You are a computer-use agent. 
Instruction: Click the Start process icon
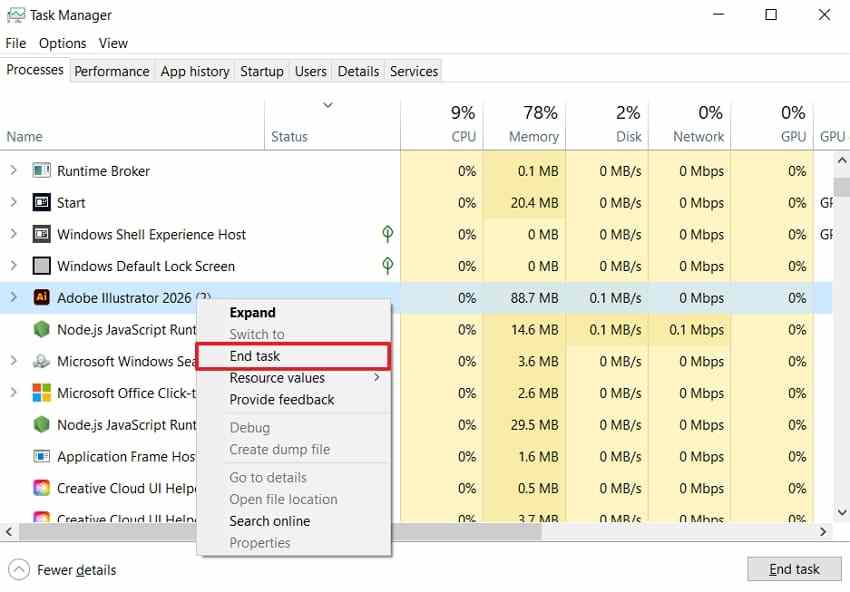[42, 203]
